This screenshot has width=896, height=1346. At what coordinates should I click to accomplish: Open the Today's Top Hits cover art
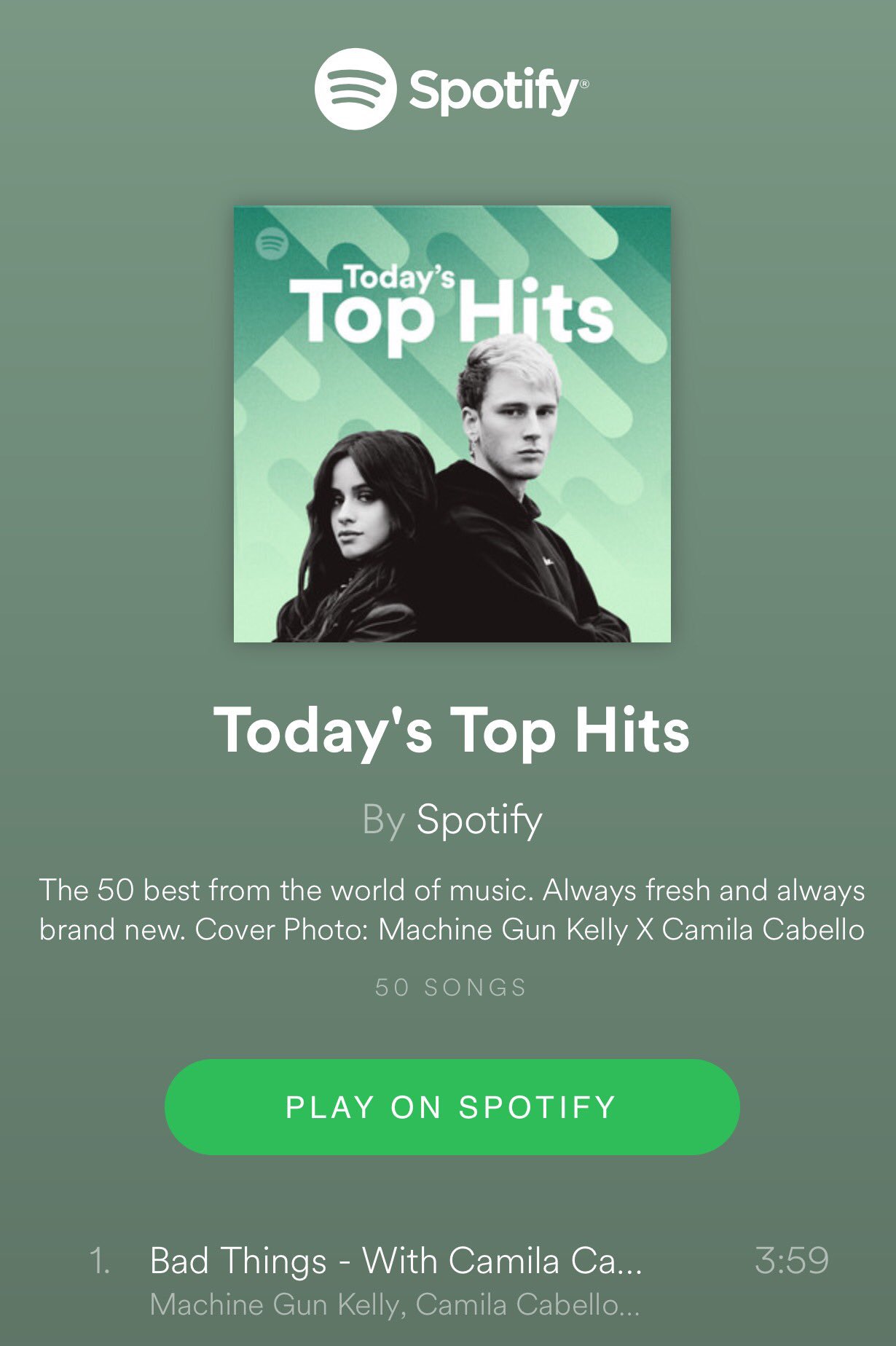pyautogui.click(x=452, y=424)
